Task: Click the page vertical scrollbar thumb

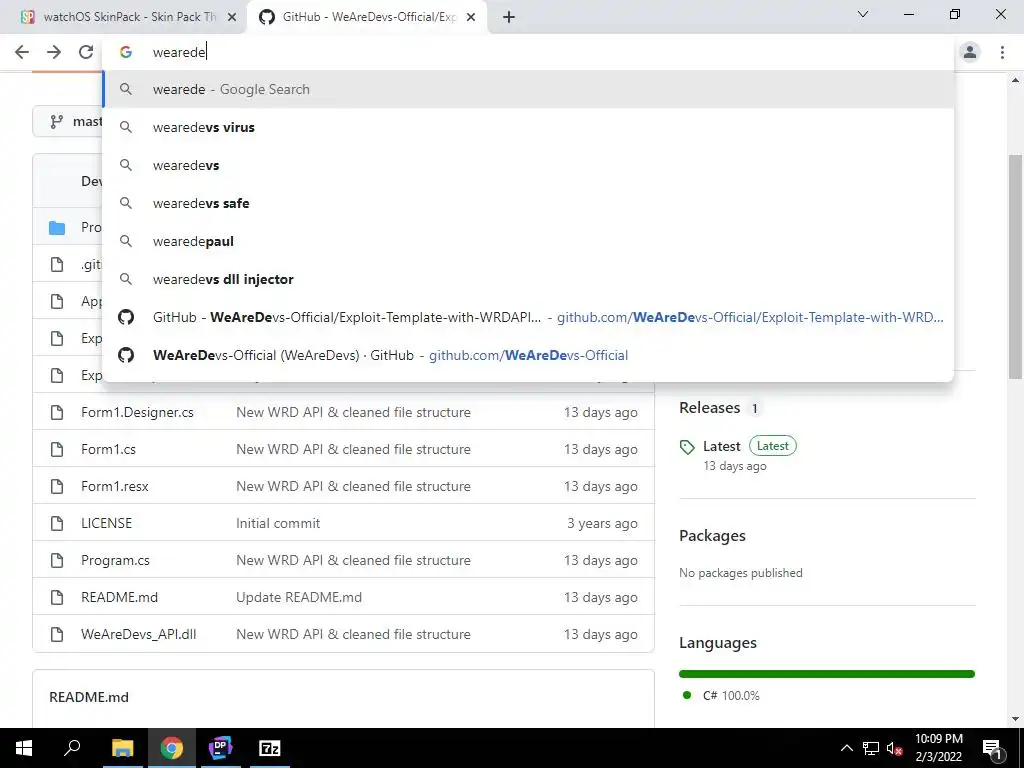Action: tap(1015, 266)
